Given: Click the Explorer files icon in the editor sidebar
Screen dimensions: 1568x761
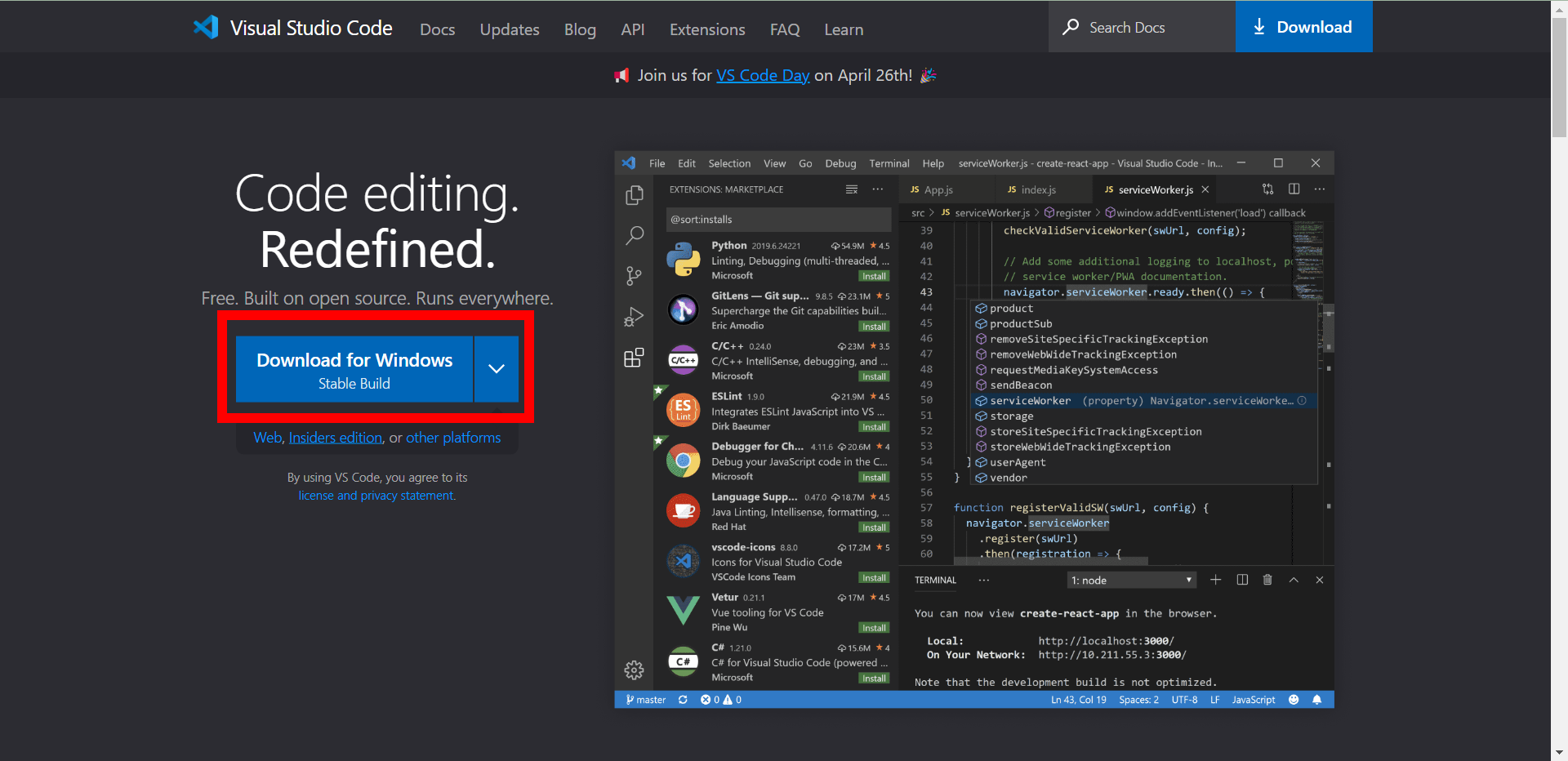Looking at the screenshot, I should [634, 196].
